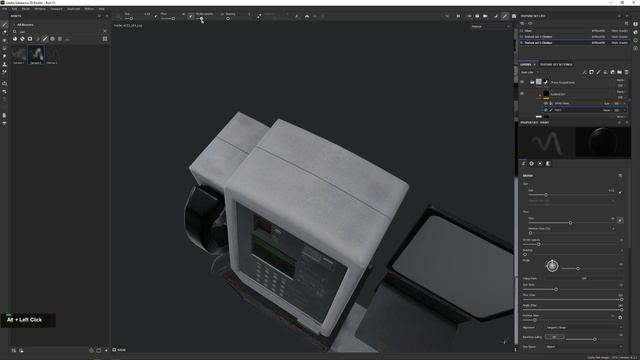Select the highlighted second brush thumbnail
Viewport: 640px width, 360px height.
click(36, 55)
